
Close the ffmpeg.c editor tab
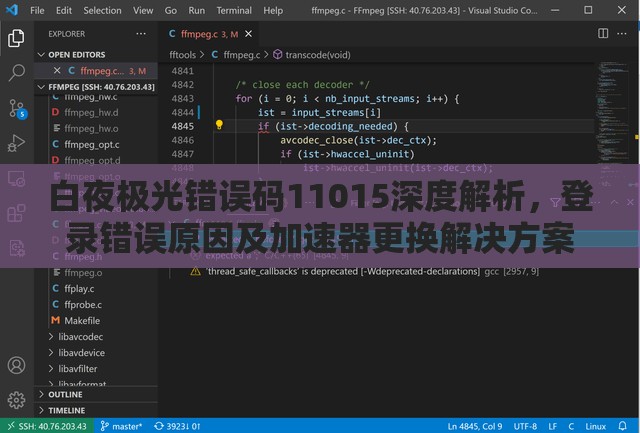tap(248, 34)
